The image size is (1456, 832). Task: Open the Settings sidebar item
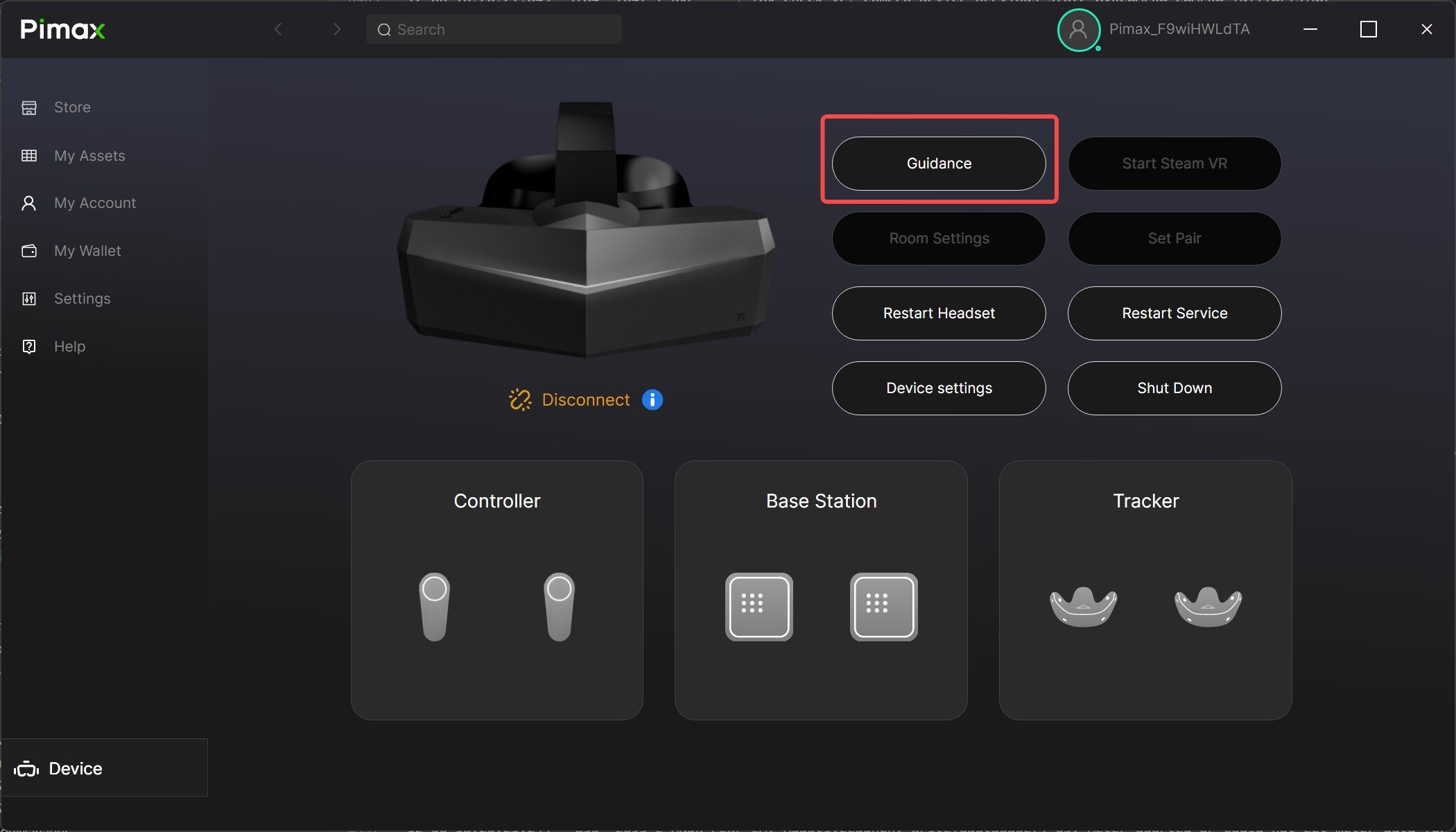pos(82,299)
